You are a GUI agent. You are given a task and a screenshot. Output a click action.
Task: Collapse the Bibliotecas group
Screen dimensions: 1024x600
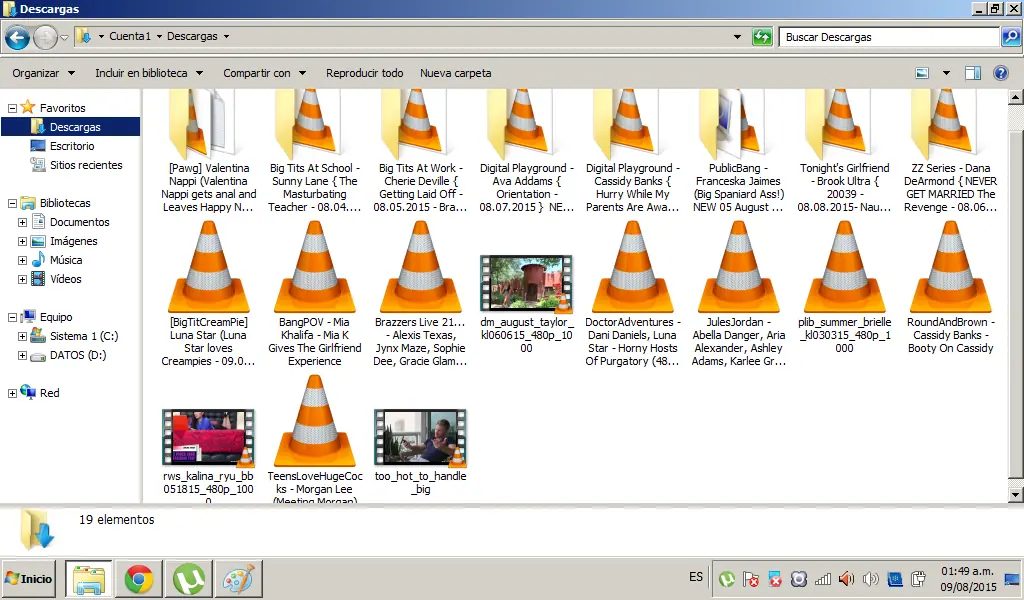(x=12, y=204)
